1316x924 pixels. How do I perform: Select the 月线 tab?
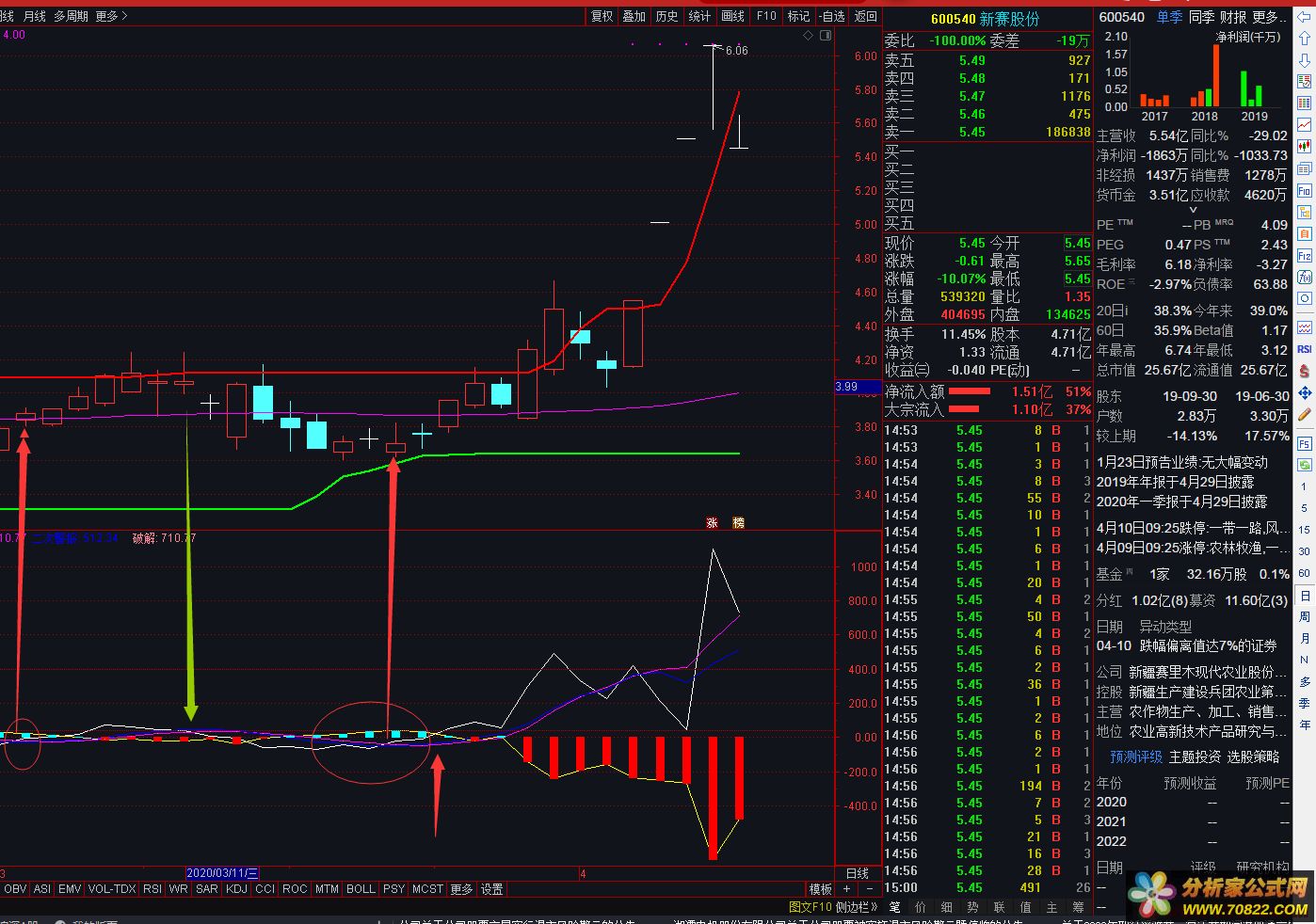pos(34,16)
